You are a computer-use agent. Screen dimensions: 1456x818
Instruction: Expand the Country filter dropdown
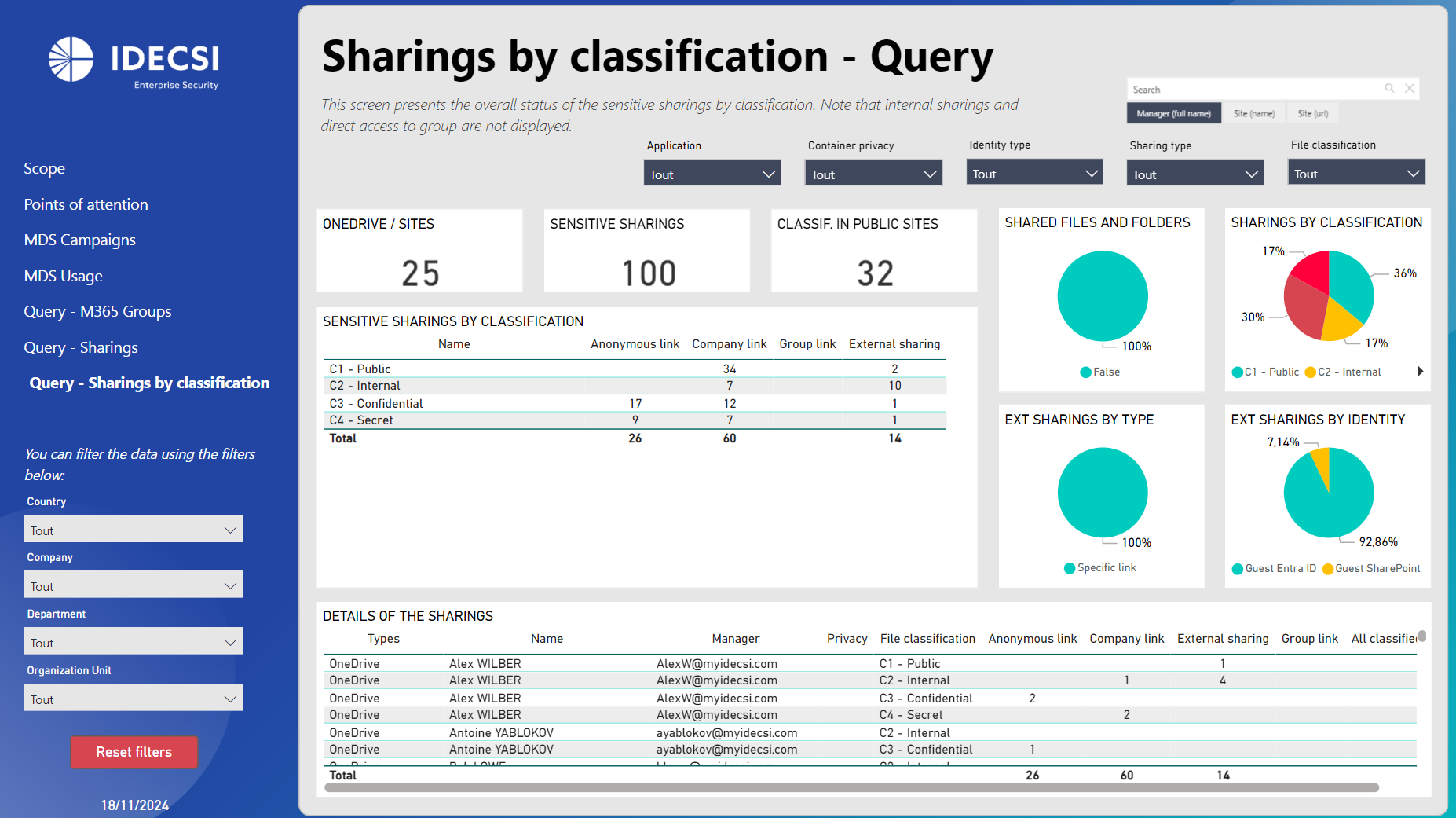pyautogui.click(x=134, y=530)
